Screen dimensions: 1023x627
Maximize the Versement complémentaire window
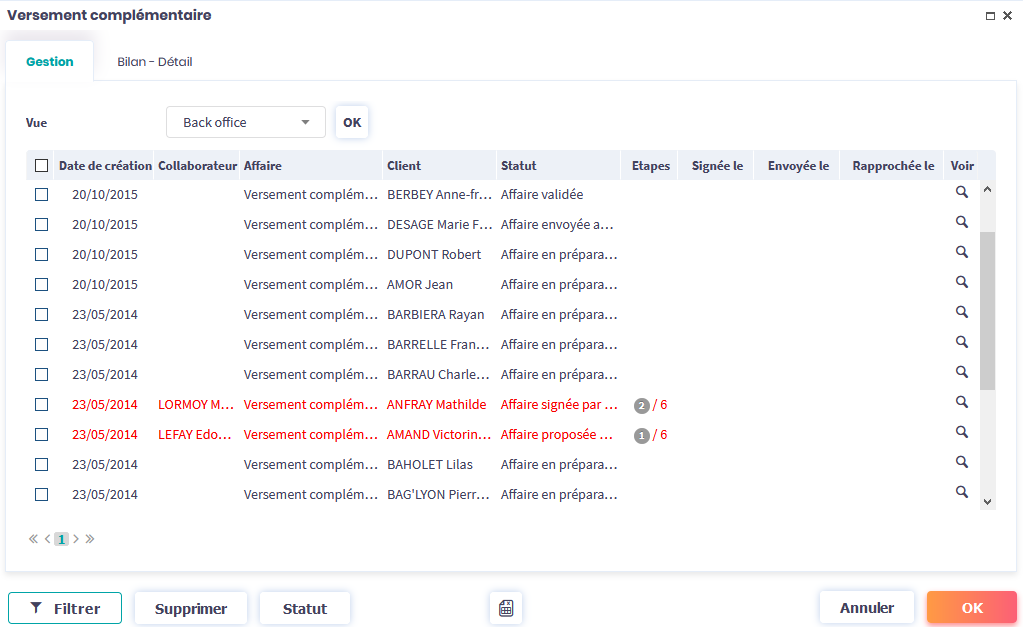990,16
